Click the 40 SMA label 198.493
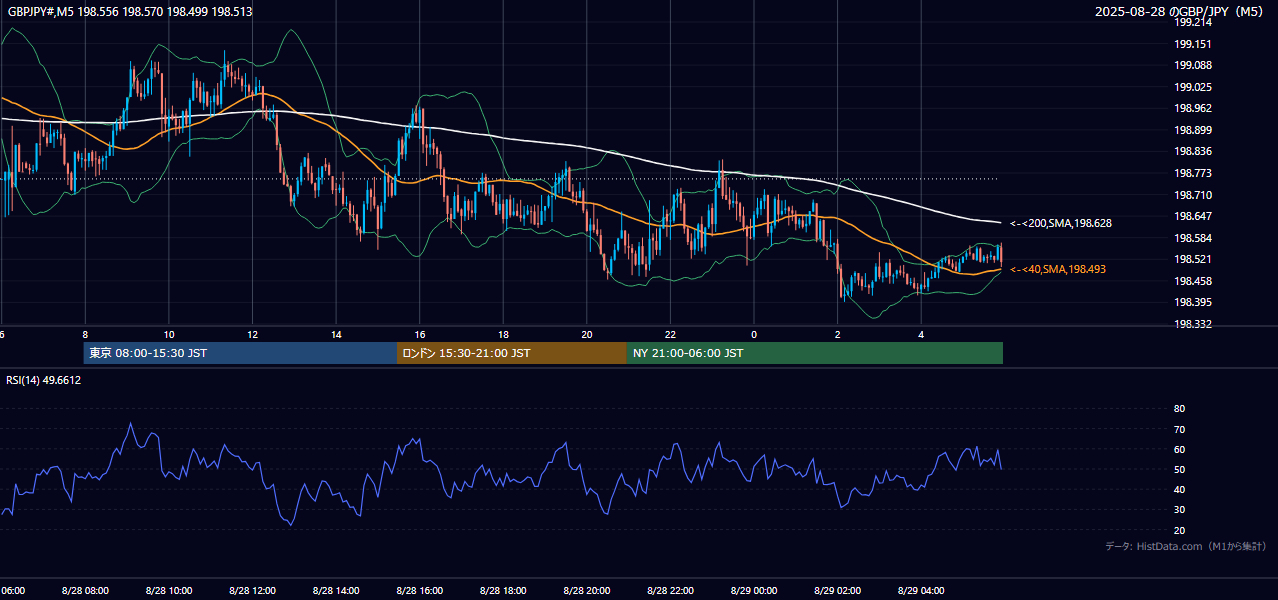This screenshot has height=600, width=1278. click(x=1058, y=269)
